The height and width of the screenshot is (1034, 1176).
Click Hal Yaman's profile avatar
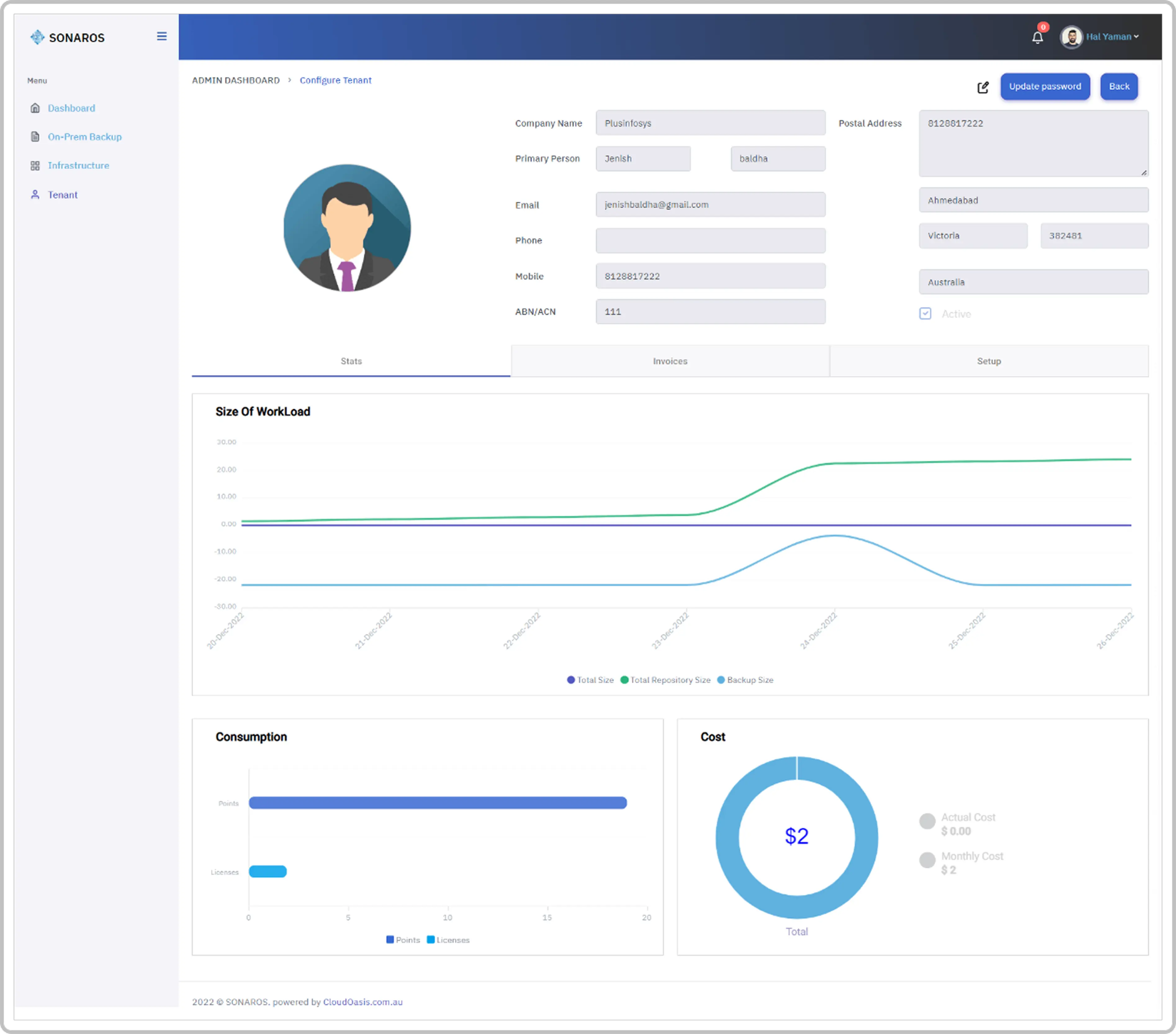(x=1071, y=37)
